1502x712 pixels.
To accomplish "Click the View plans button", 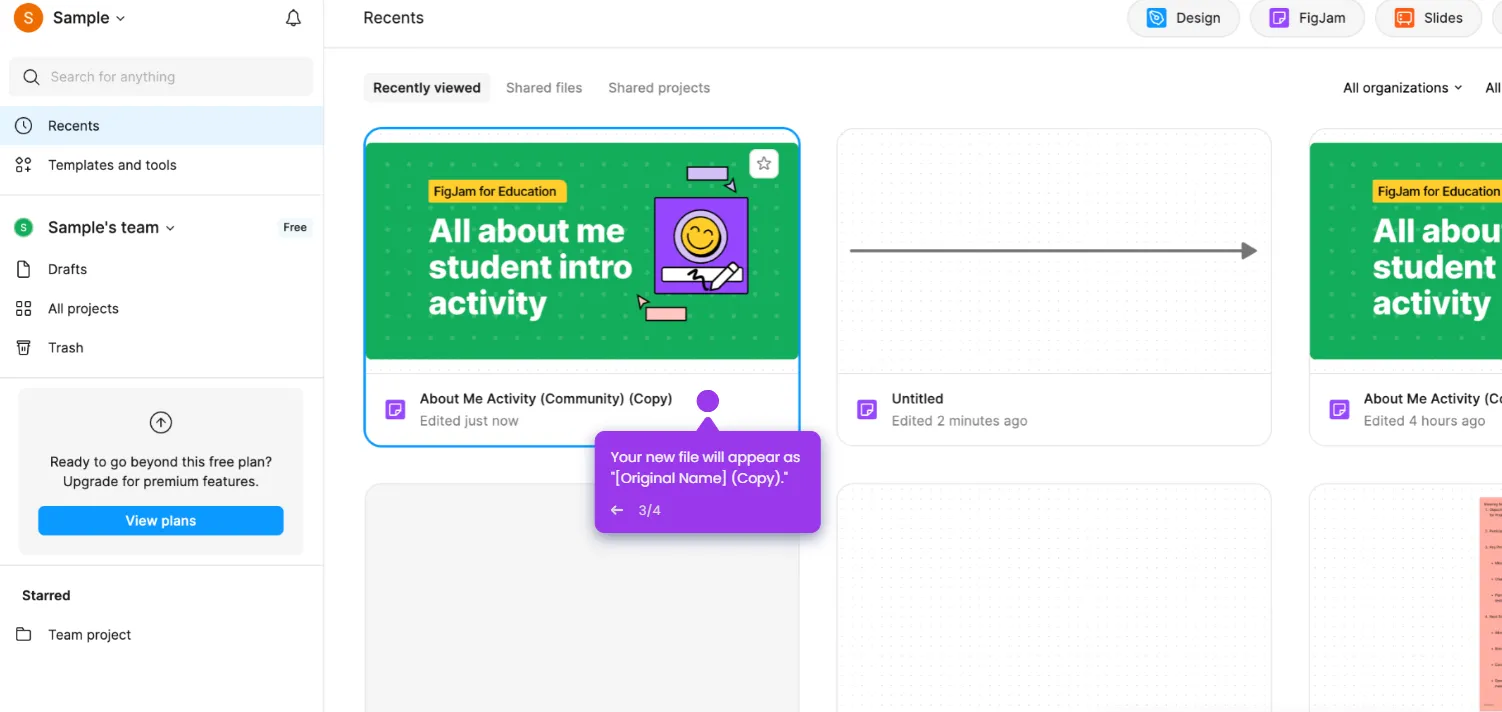I will 161,521.
